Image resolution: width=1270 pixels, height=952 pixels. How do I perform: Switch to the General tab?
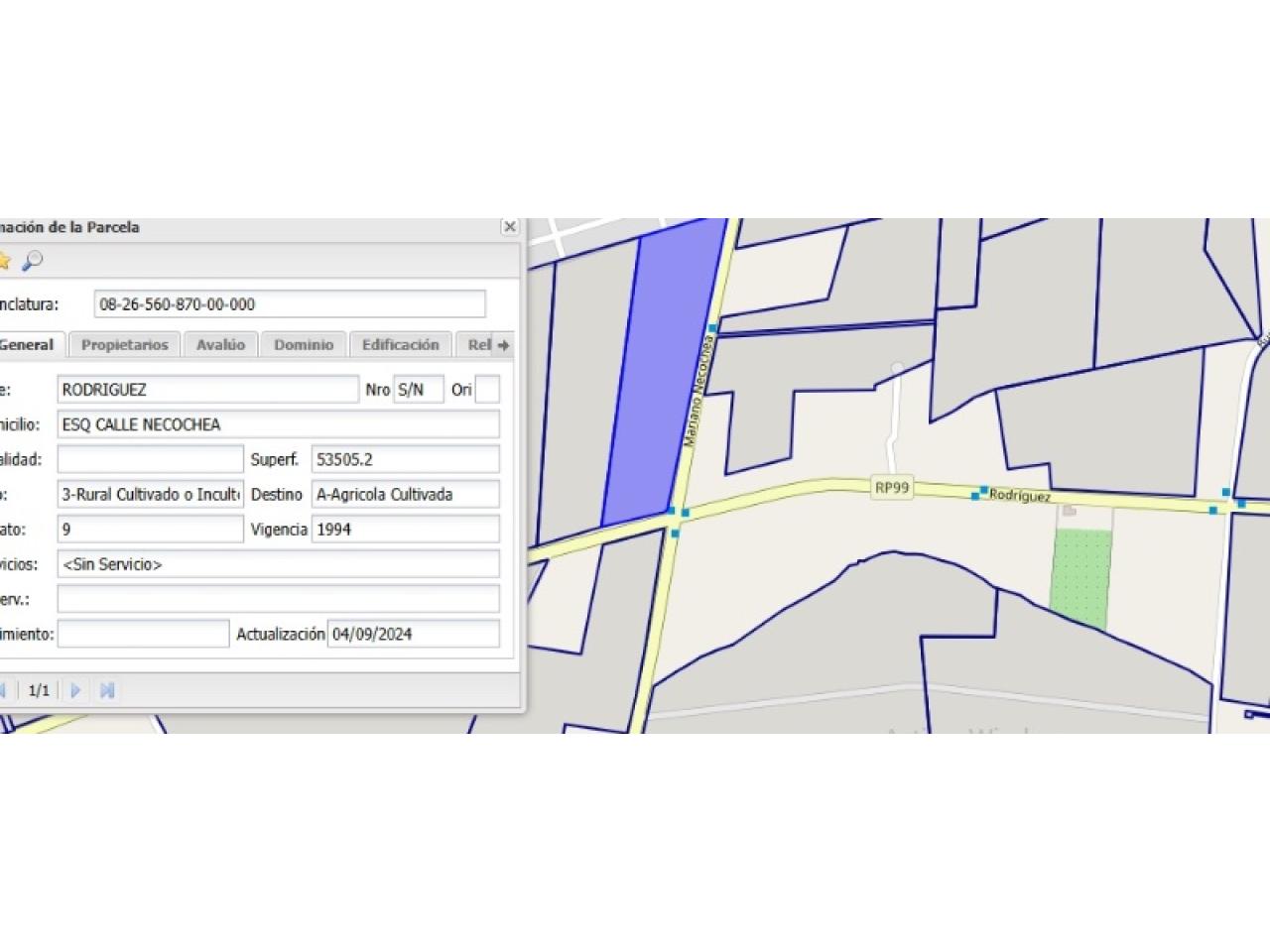[x=27, y=345]
